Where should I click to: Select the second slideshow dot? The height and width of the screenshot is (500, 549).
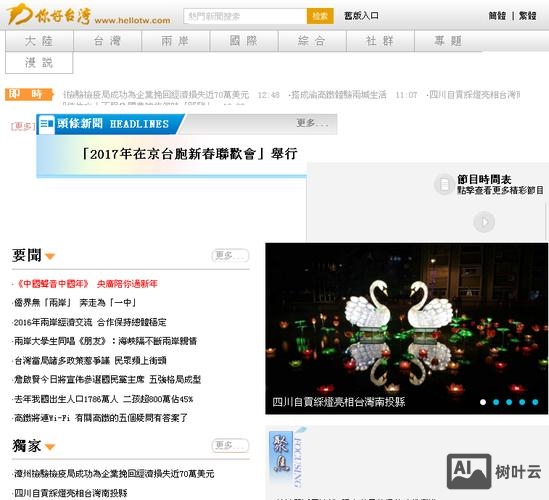pyautogui.click(x=496, y=402)
